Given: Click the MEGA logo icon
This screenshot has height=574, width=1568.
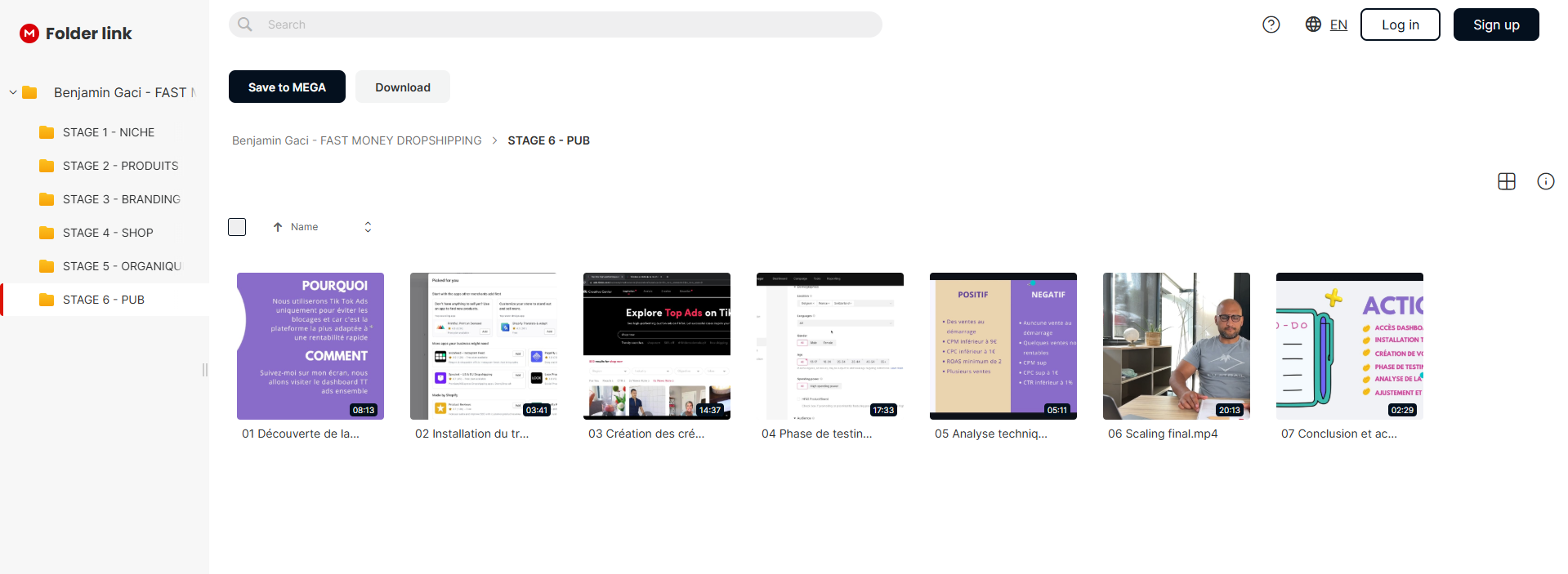Looking at the screenshot, I should click(29, 33).
